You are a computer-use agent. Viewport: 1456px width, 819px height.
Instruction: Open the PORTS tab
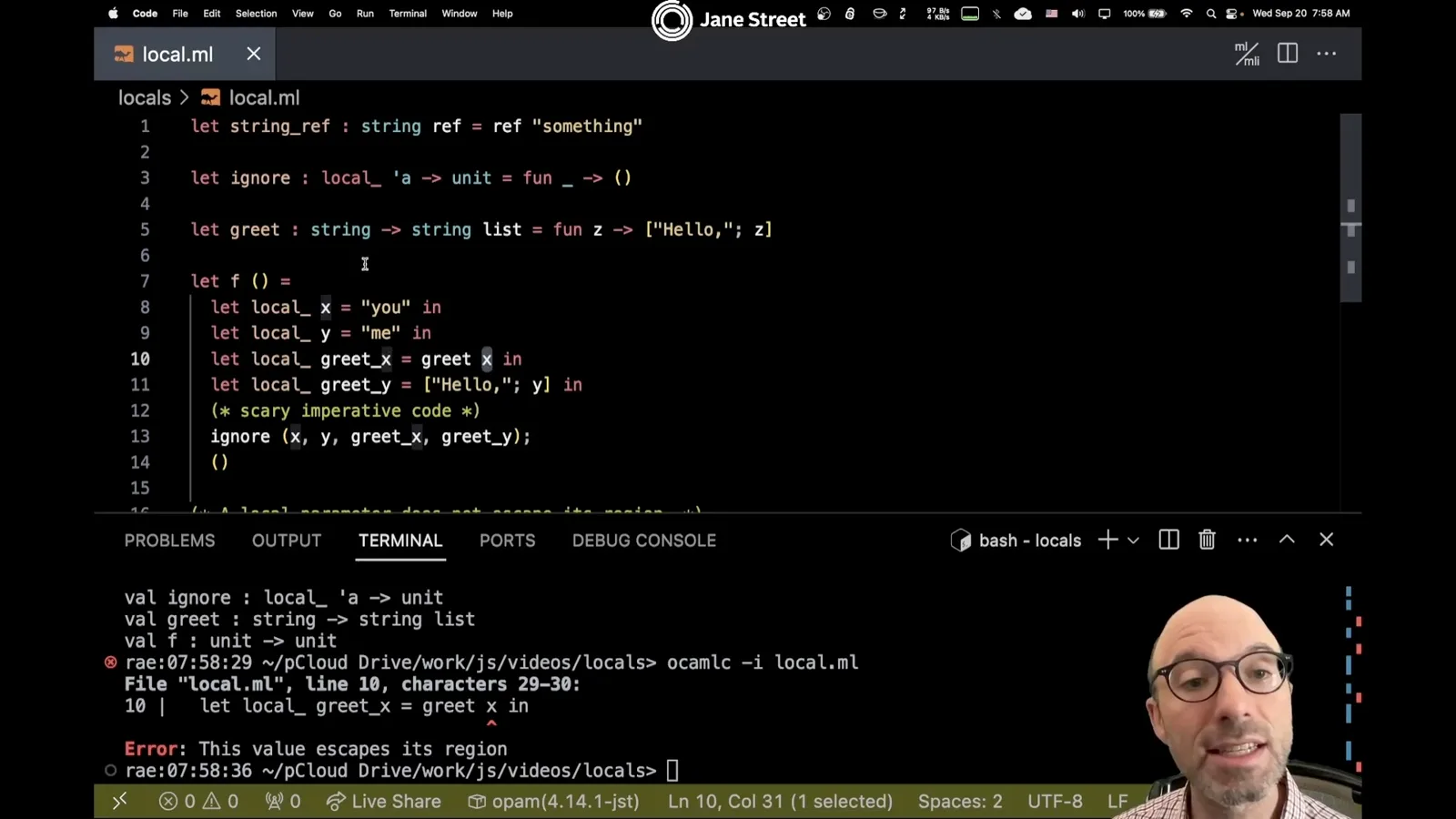pos(508,541)
